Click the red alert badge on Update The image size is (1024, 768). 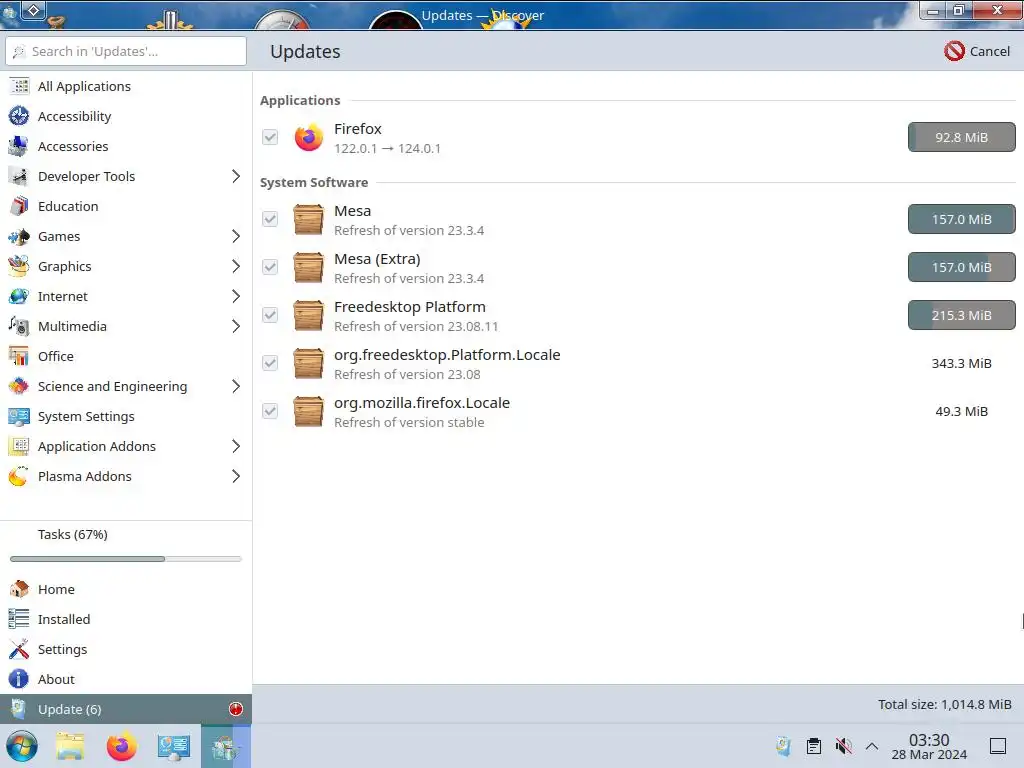pos(236,709)
